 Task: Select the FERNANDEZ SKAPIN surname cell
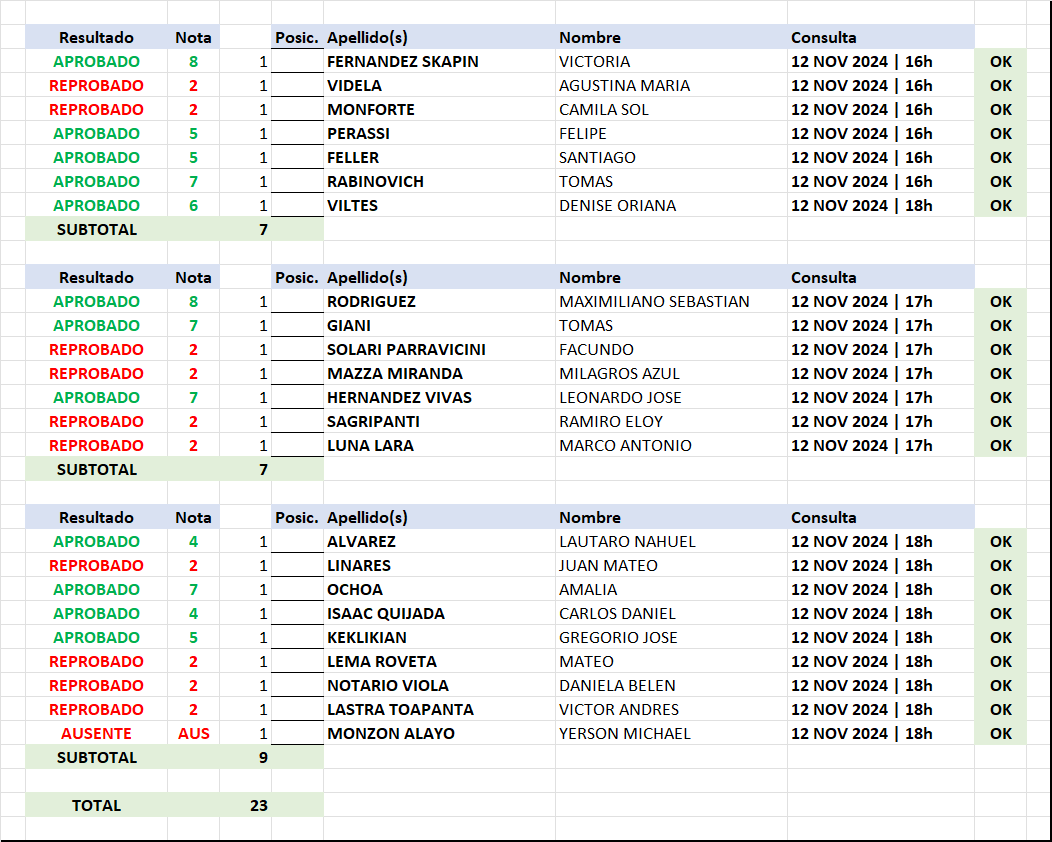point(439,61)
